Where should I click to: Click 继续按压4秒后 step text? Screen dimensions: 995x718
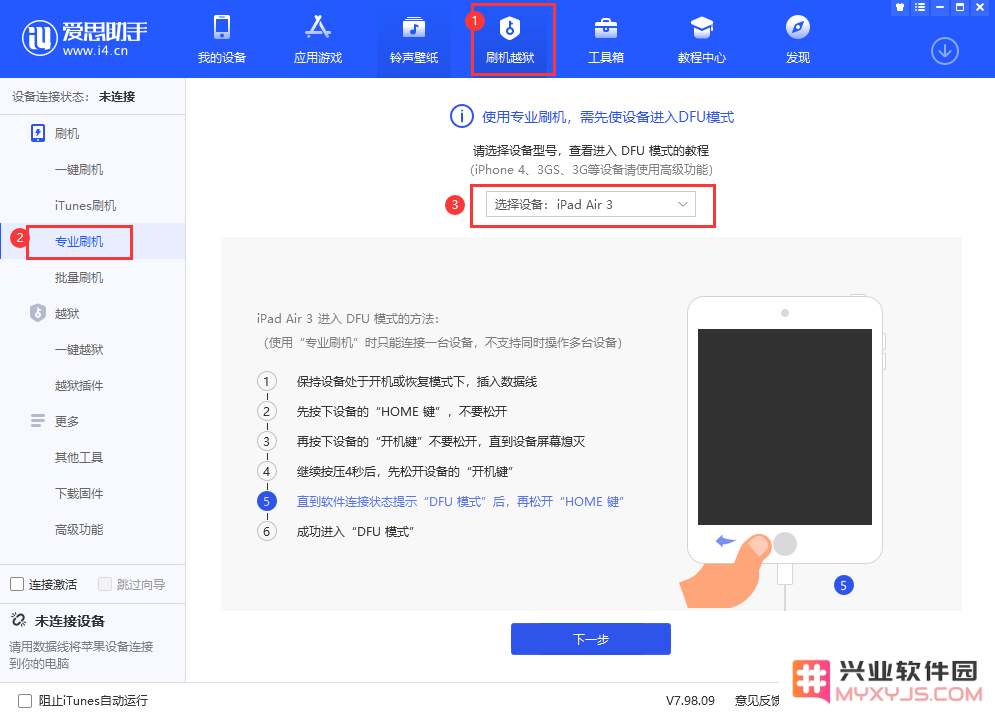404,472
